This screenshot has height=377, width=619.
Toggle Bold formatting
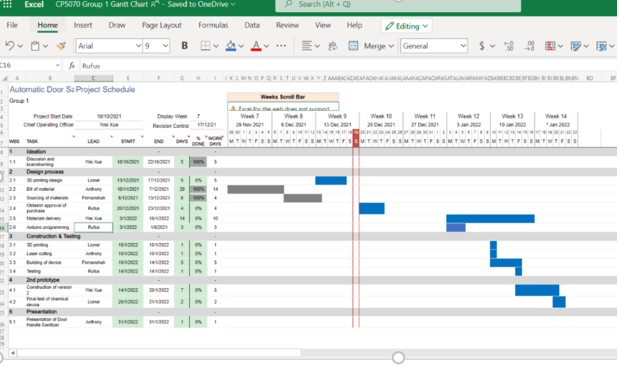tap(184, 46)
